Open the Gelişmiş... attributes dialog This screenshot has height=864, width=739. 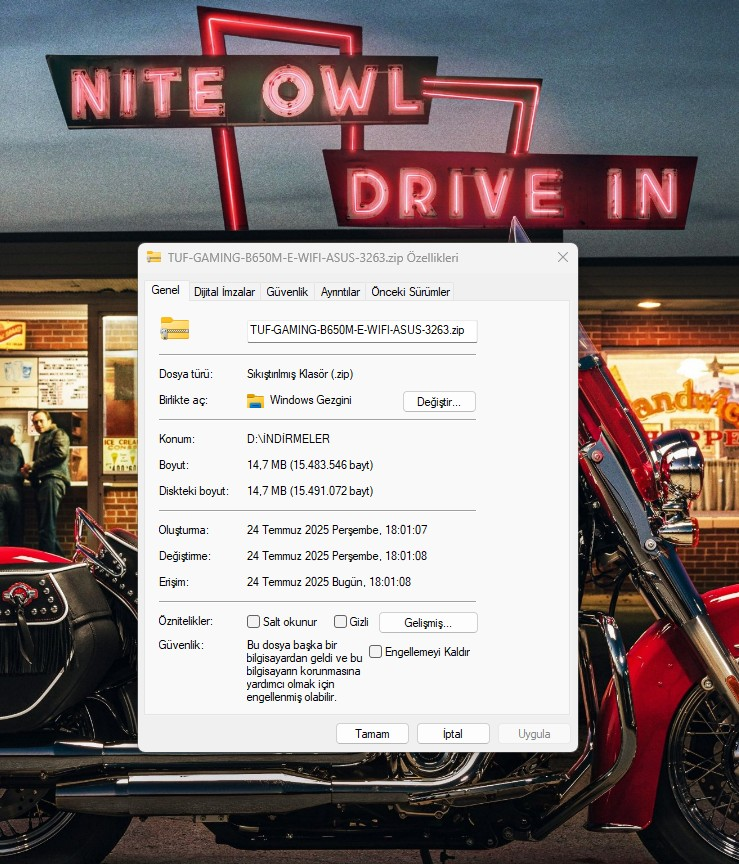(x=428, y=623)
